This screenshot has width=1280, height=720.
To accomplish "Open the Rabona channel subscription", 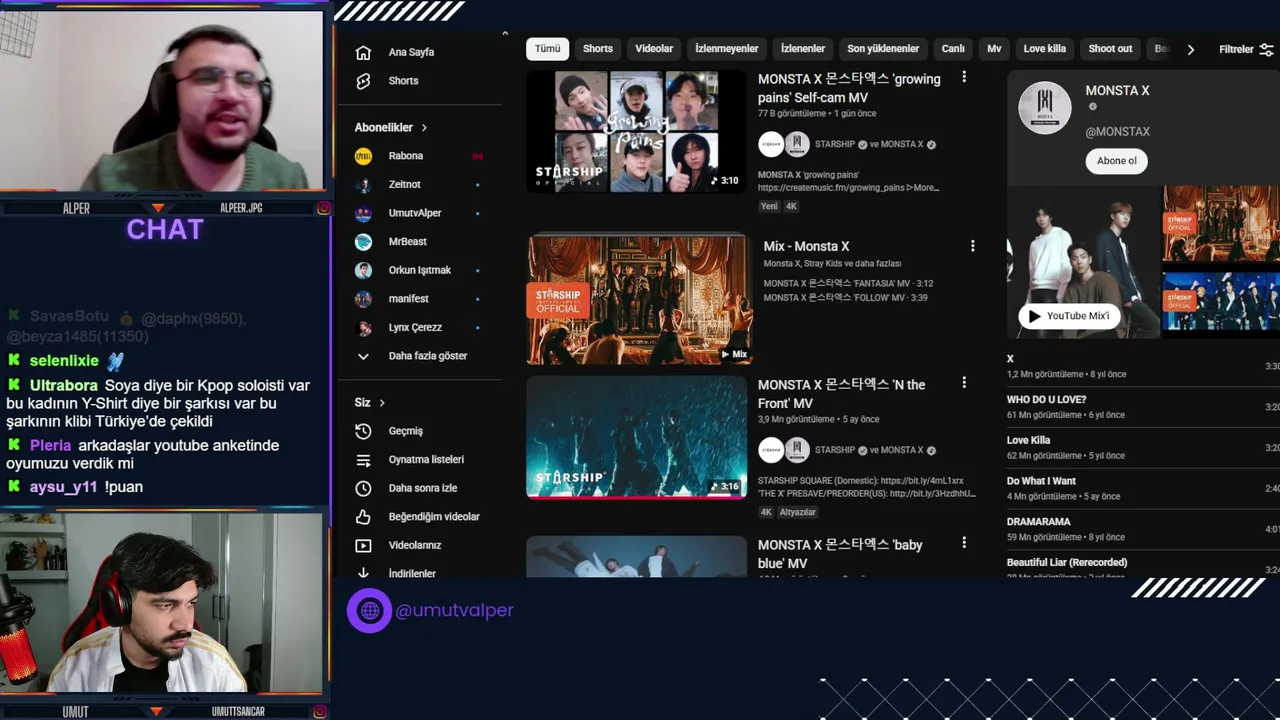I will click(x=406, y=156).
